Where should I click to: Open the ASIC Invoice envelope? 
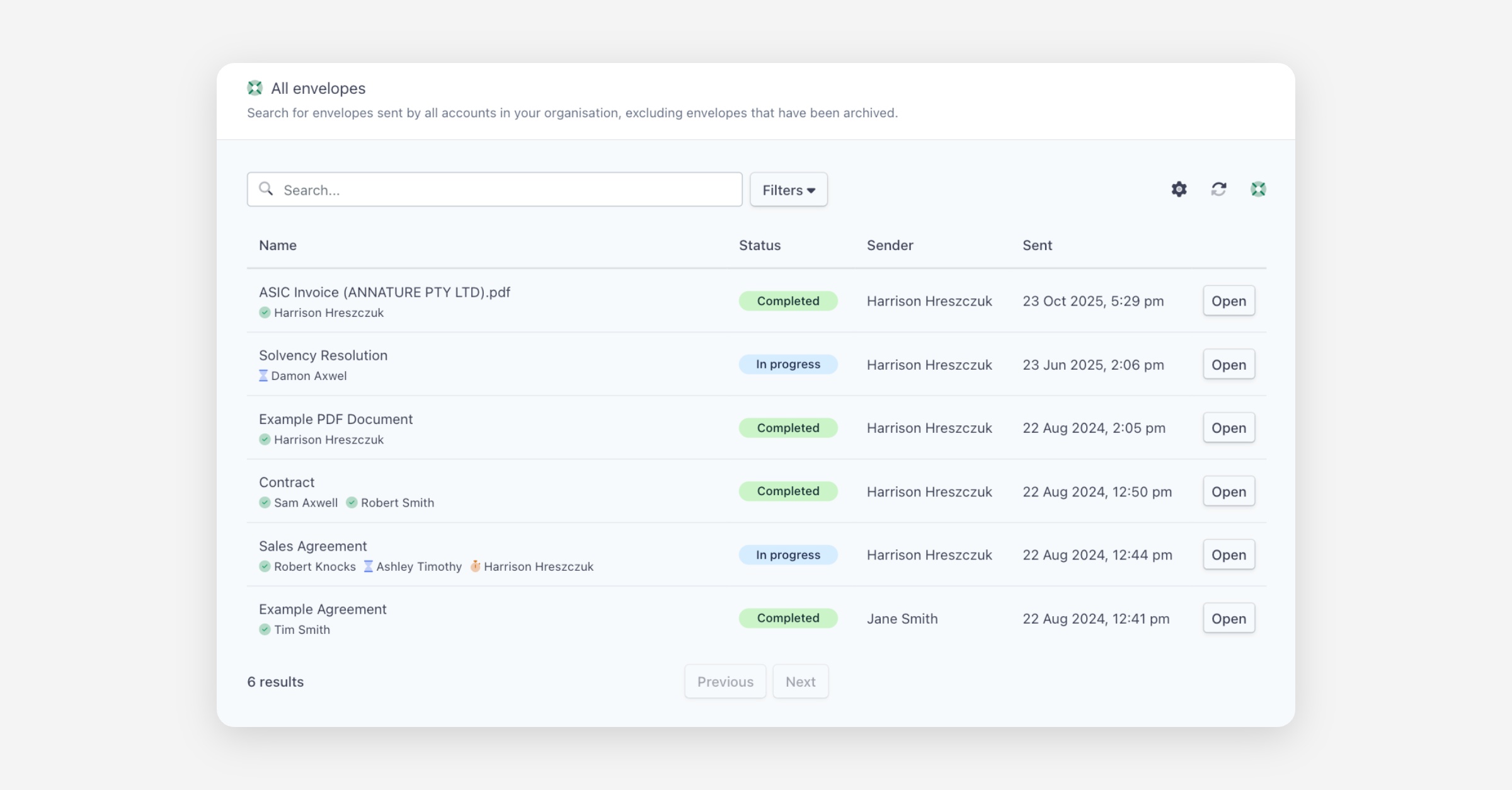click(x=1228, y=301)
